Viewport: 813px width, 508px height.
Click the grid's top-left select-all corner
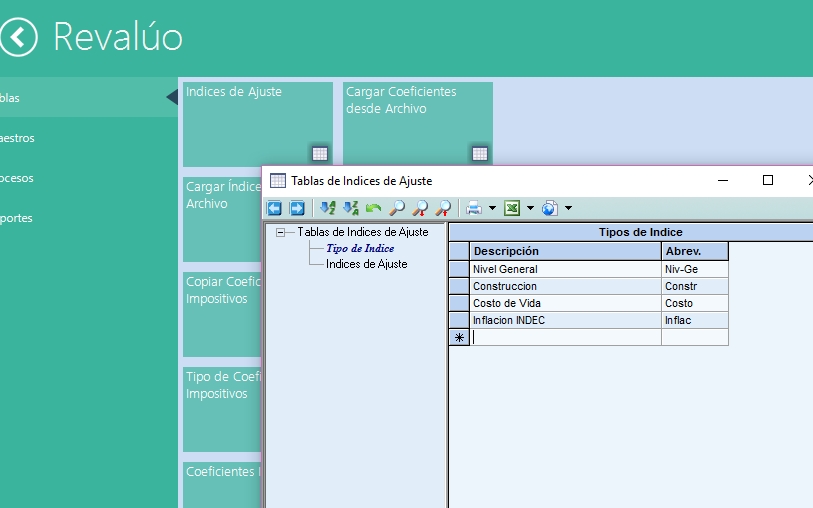click(459, 251)
